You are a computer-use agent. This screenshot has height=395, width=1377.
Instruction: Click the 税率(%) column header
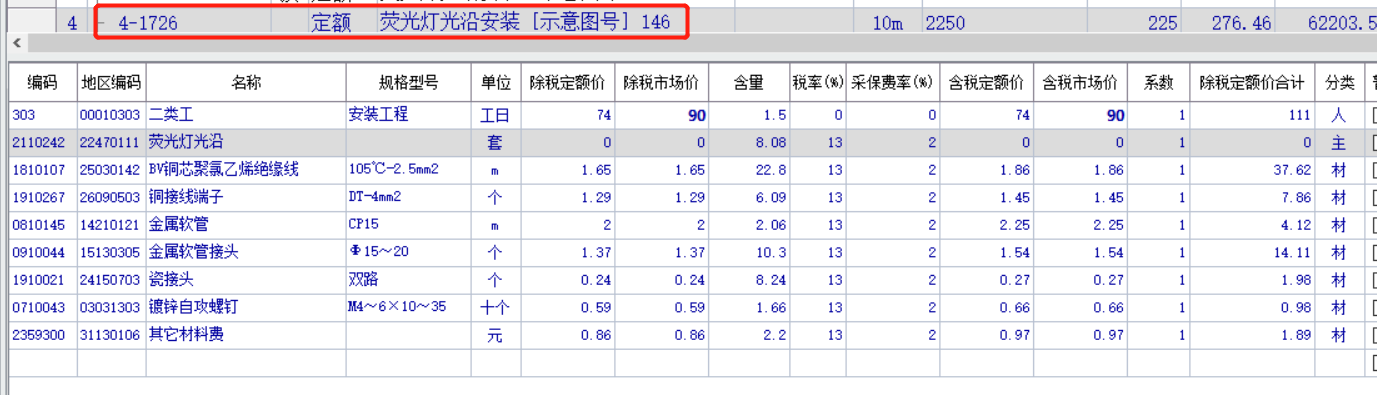[819, 82]
